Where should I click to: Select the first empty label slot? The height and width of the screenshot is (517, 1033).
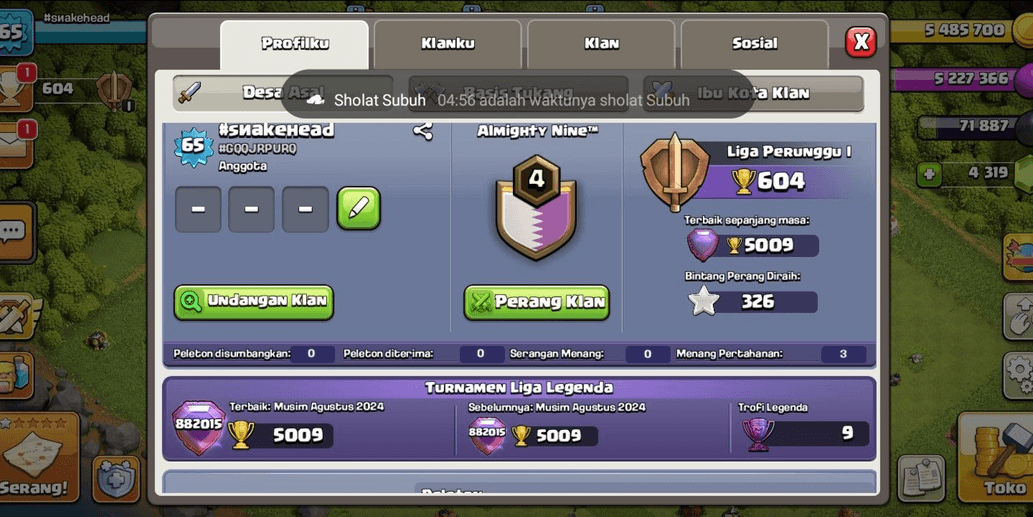198,209
